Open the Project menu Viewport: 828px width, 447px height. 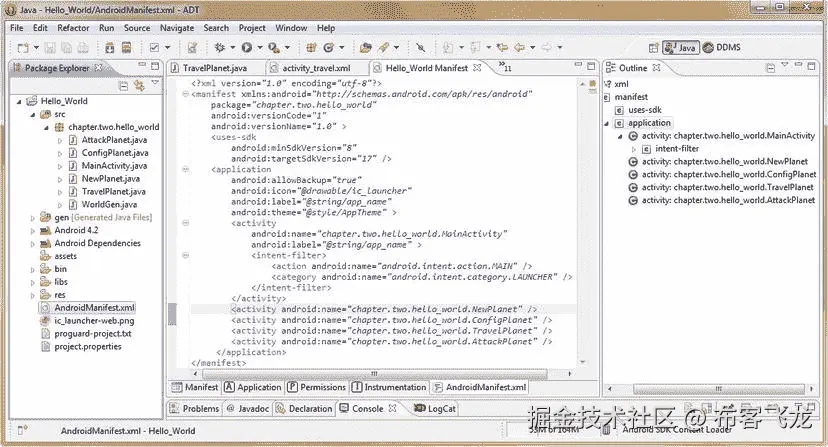252,28
